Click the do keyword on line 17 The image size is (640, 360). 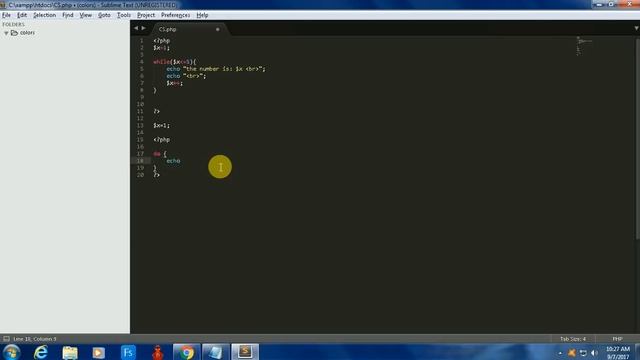click(x=157, y=154)
